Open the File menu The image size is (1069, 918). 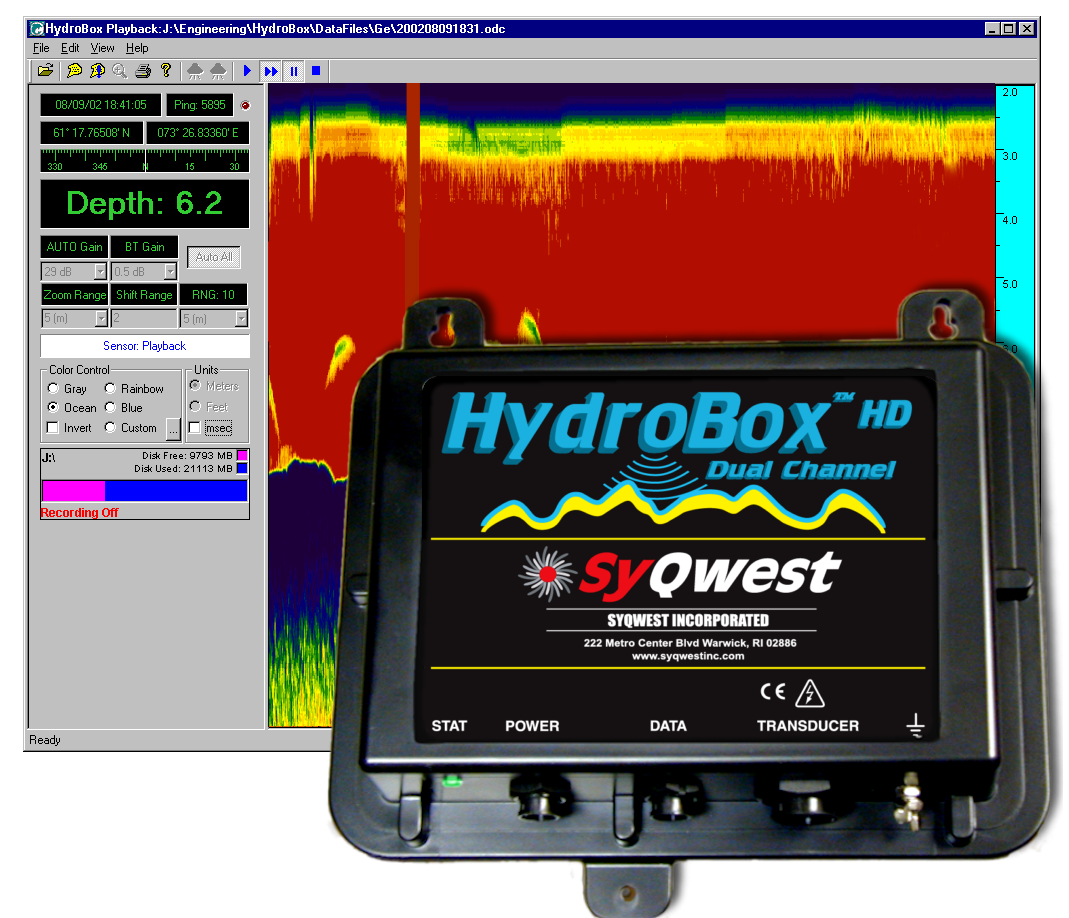(41, 48)
